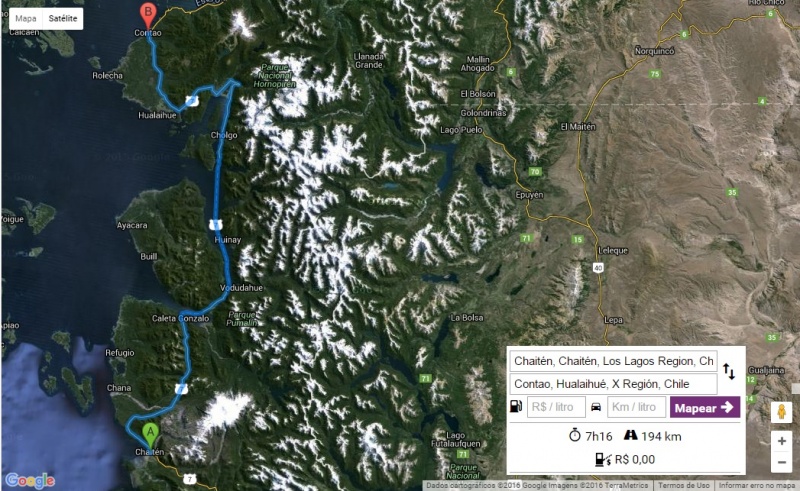The height and width of the screenshot is (491, 800).
Task: Open Informar erro no mapa link
Action: coord(757,485)
